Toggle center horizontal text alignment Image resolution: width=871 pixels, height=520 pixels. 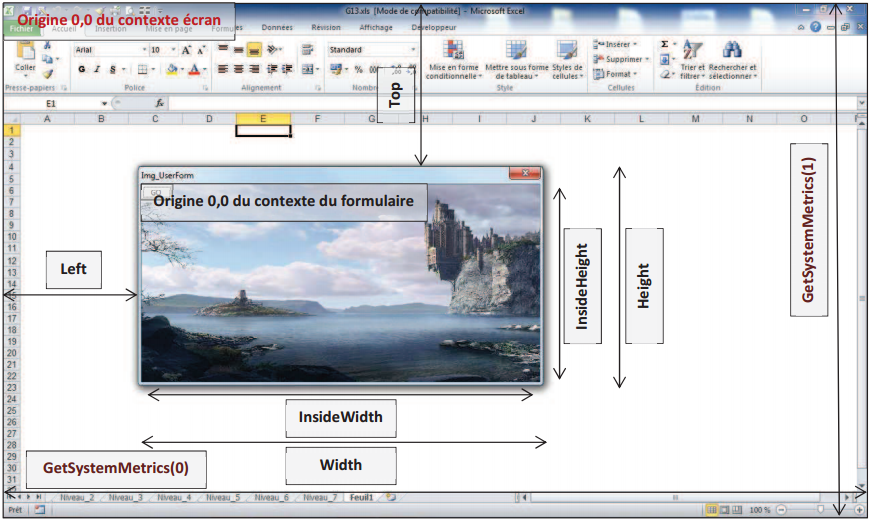(x=238, y=70)
